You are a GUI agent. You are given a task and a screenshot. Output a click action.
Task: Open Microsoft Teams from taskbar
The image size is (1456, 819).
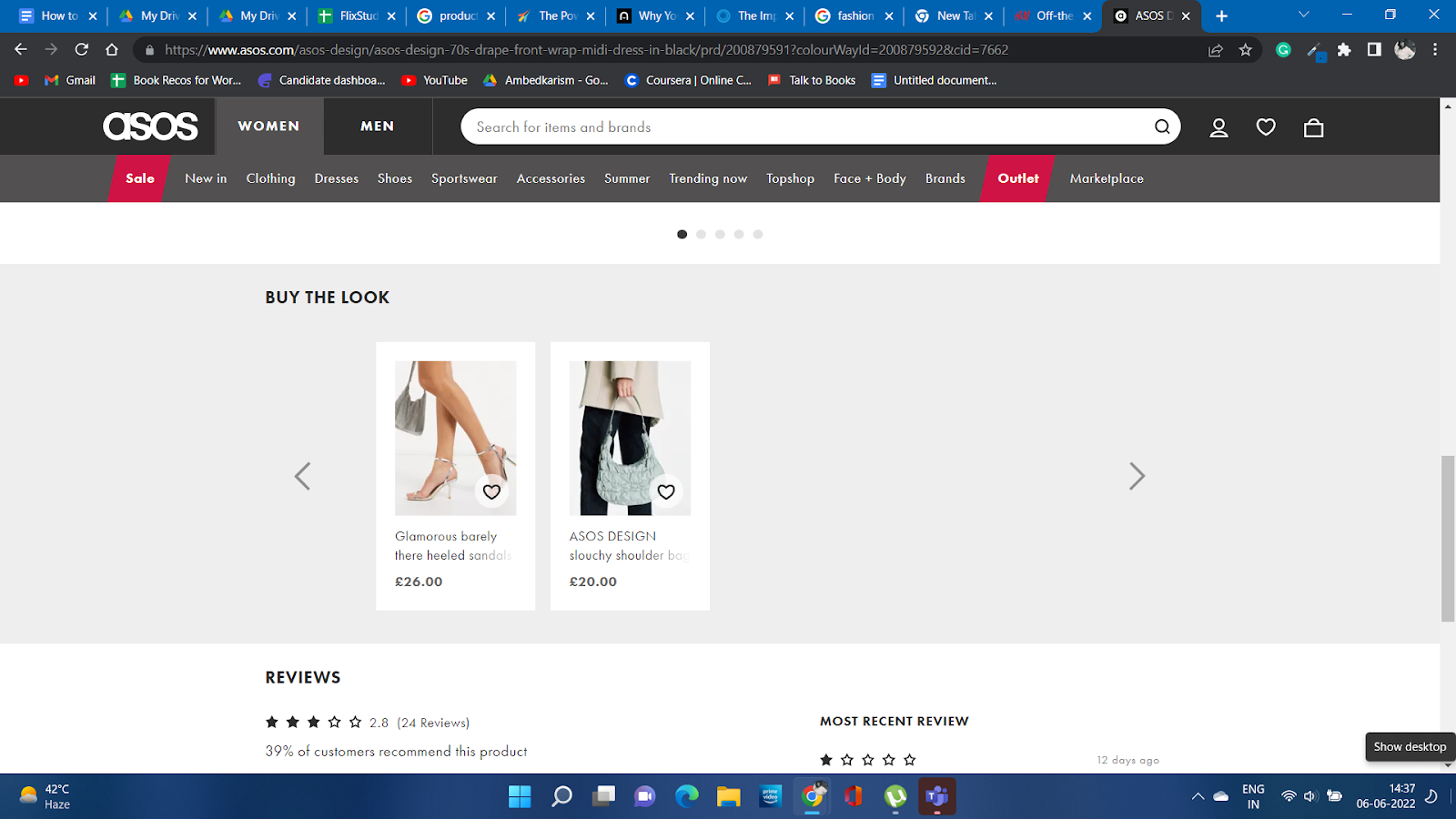click(x=937, y=796)
